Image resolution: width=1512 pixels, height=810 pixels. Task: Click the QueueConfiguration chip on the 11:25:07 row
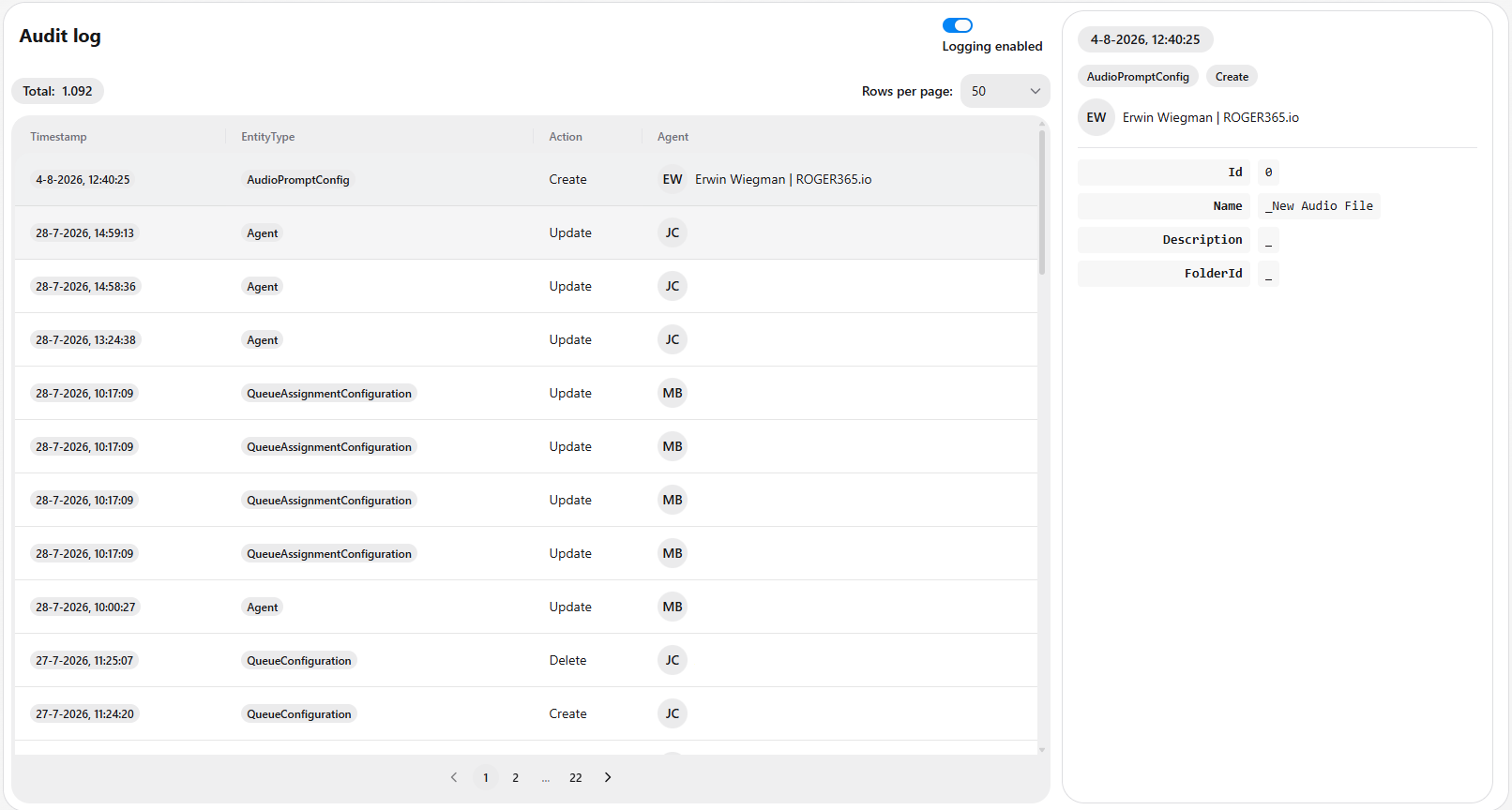(x=299, y=661)
